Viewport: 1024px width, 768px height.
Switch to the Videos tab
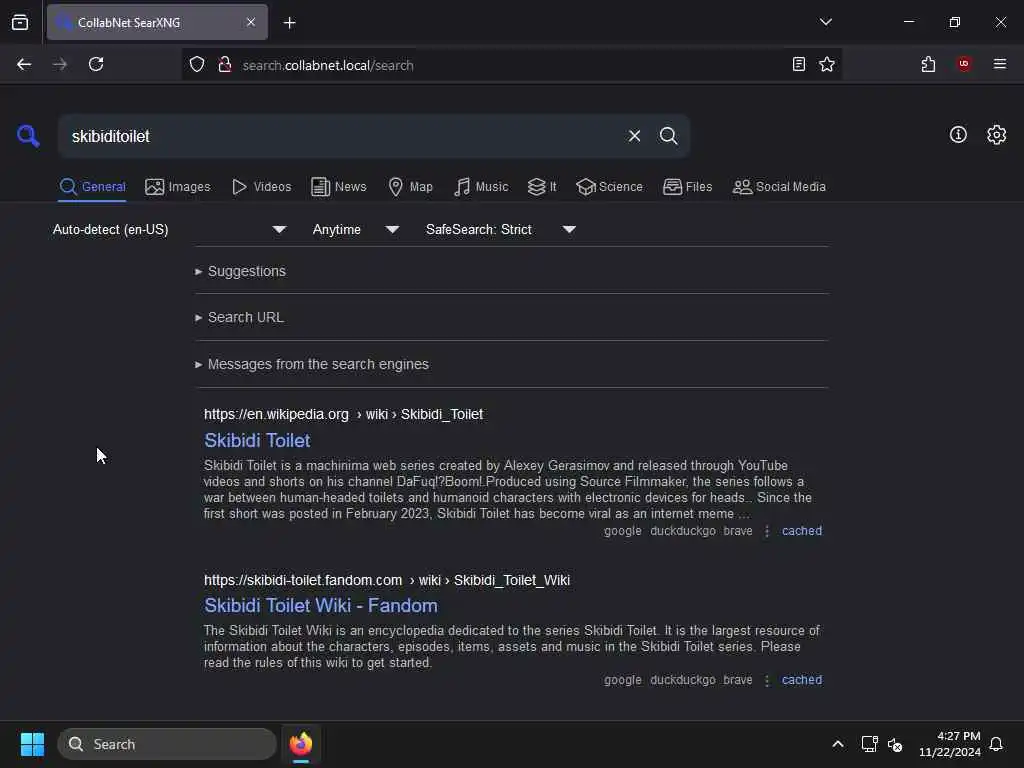[x=261, y=187]
